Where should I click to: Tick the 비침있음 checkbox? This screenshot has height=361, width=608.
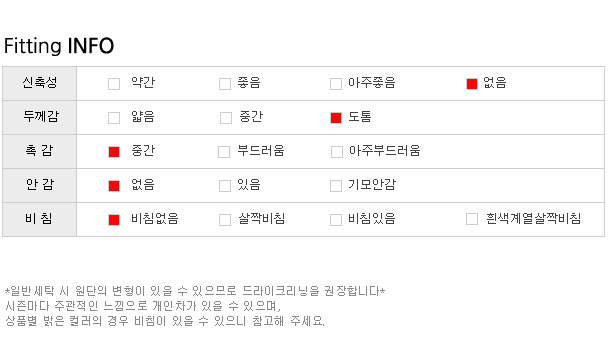tap(336, 220)
